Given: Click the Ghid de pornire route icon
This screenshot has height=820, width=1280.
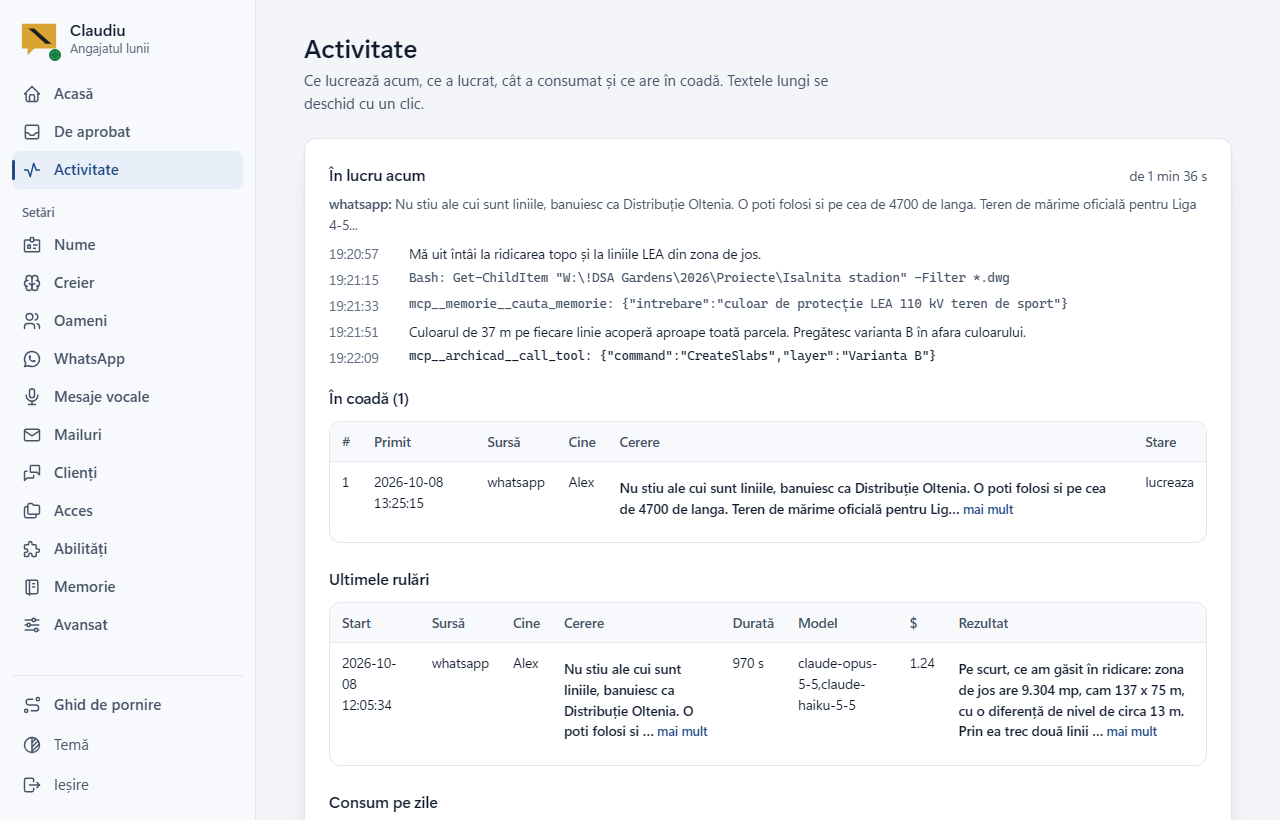Looking at the screenshot, I should pos(33,705).
